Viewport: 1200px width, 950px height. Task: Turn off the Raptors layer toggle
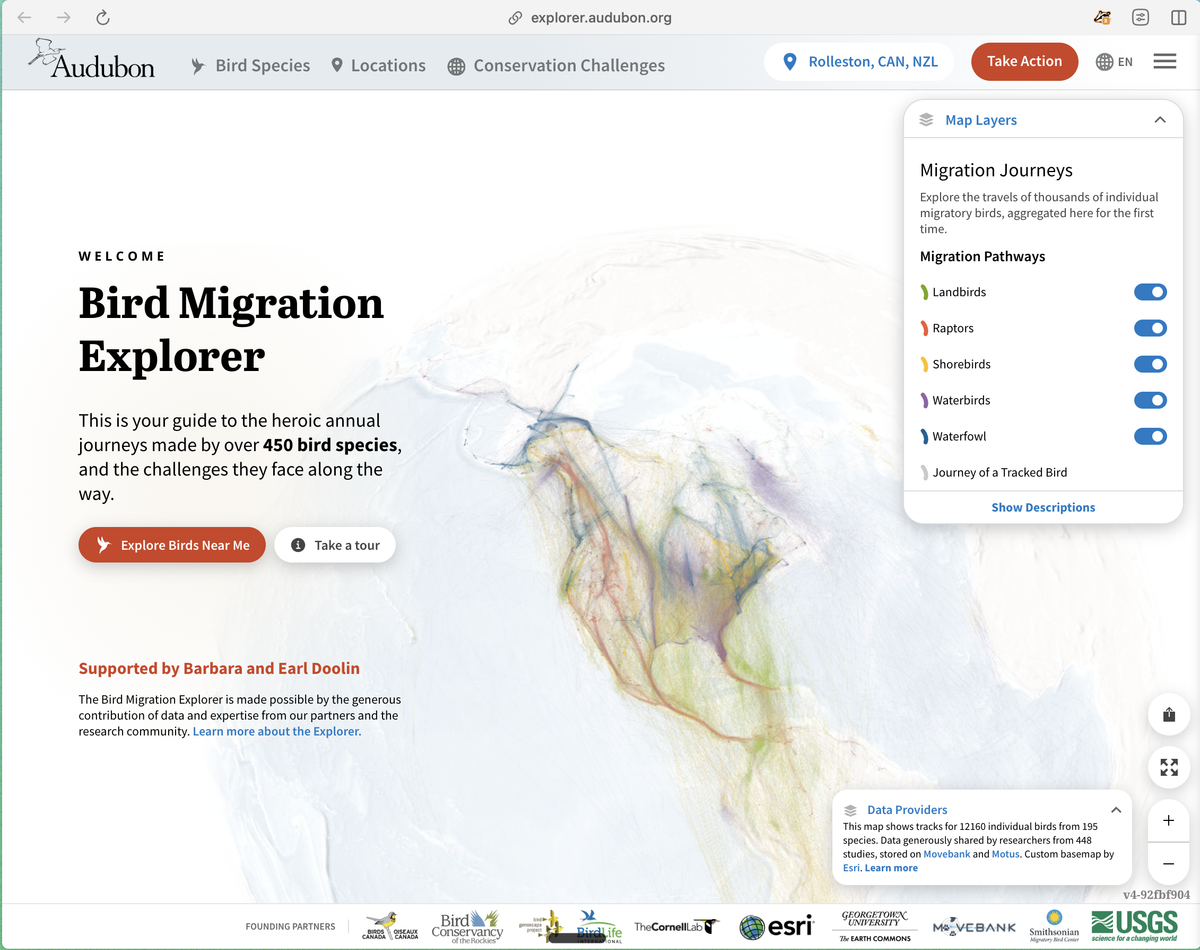[1150, 328]
